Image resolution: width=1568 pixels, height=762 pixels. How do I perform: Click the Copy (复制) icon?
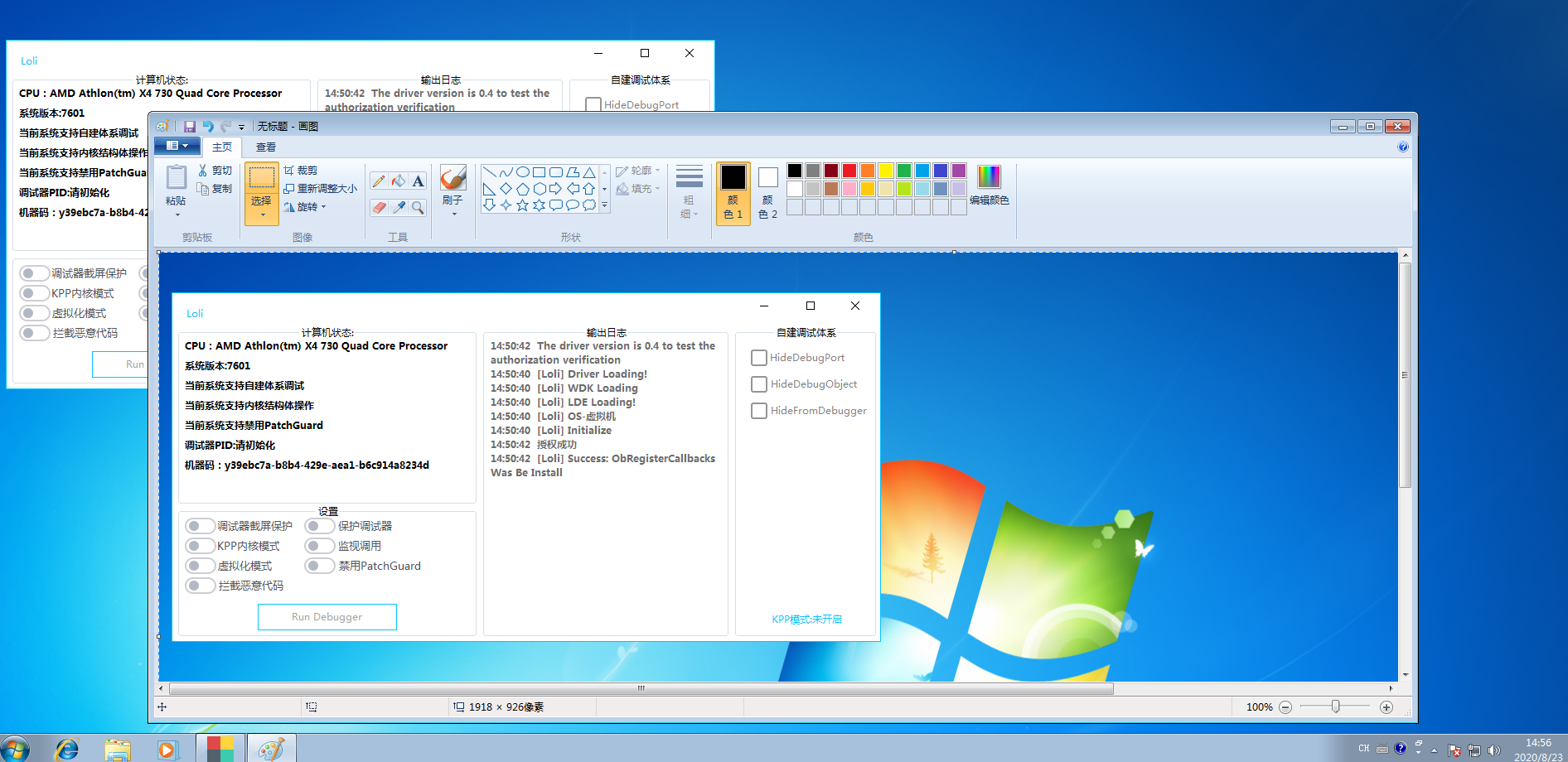tap(203, 188)
